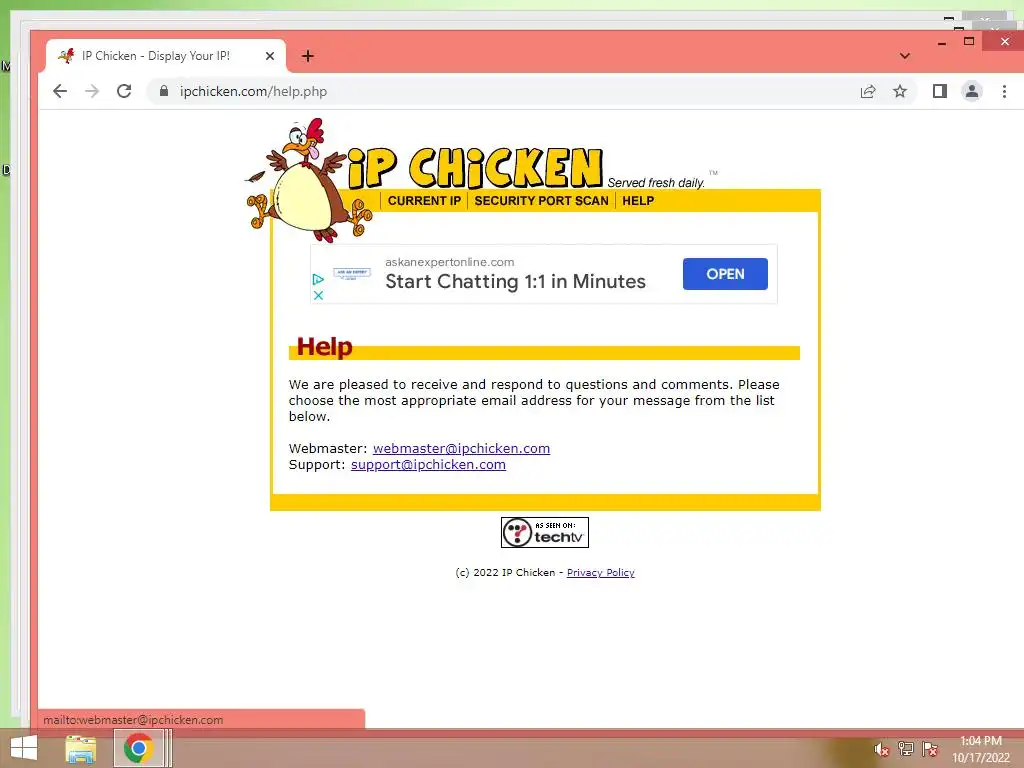1024x768 pixels.
Task: Click the browser forward arrow
Action: 92,91
